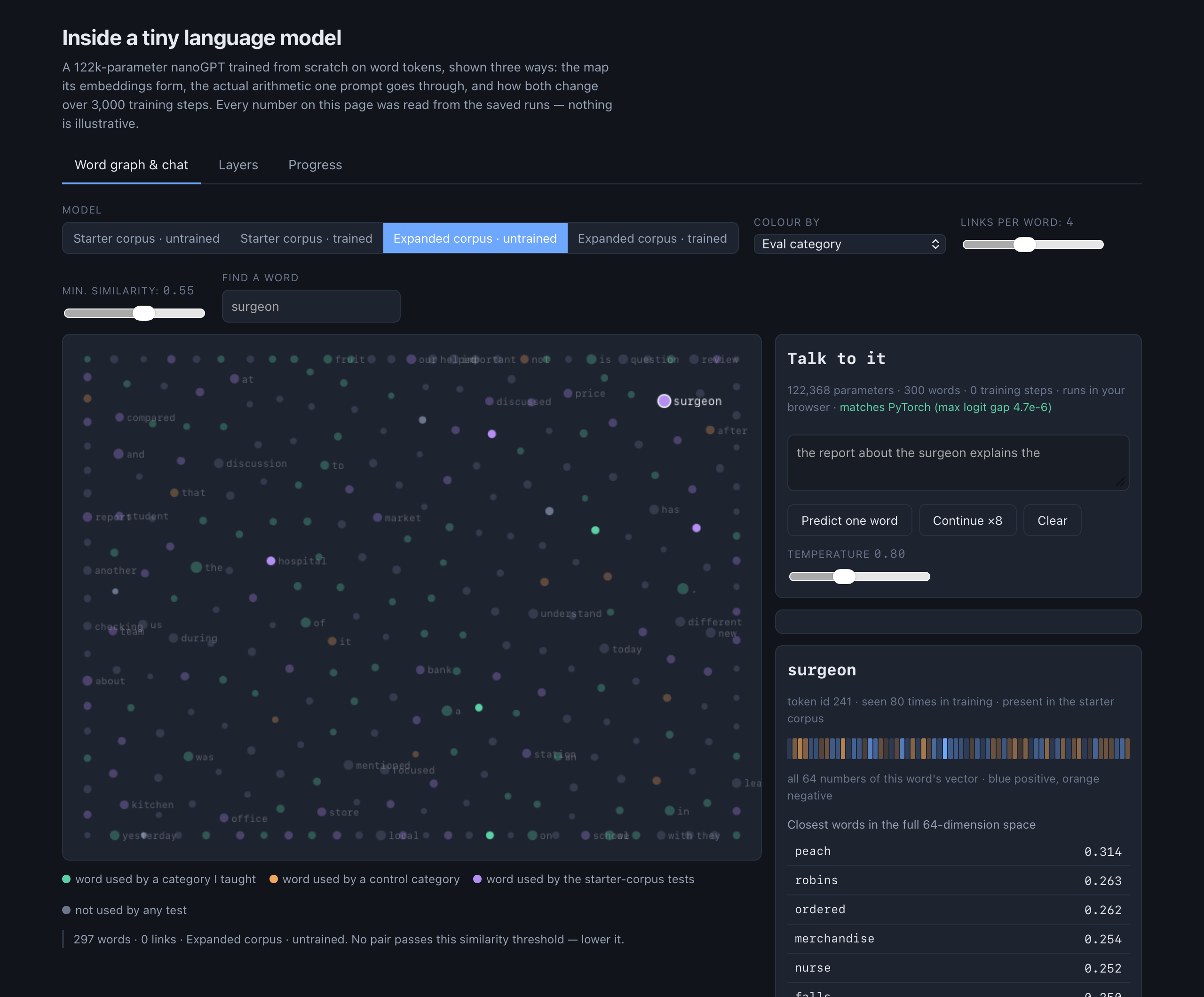Click the Talk to it prompt textarea

958,463
